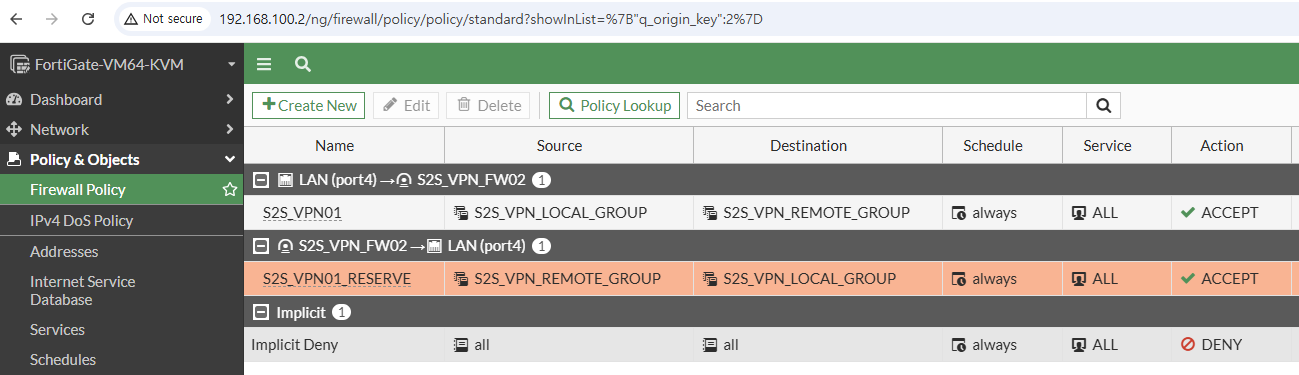
Task: Sort by the Schedule column header
Action: pyautogui.click(x=993, y=146)
